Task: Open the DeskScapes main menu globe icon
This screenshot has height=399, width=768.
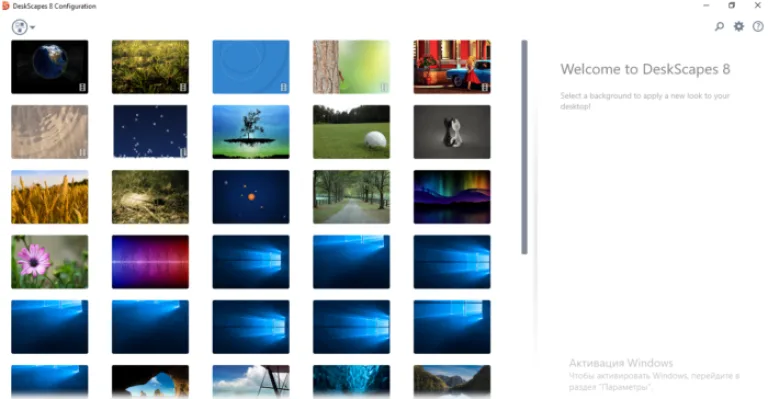Action: [20, 27]
